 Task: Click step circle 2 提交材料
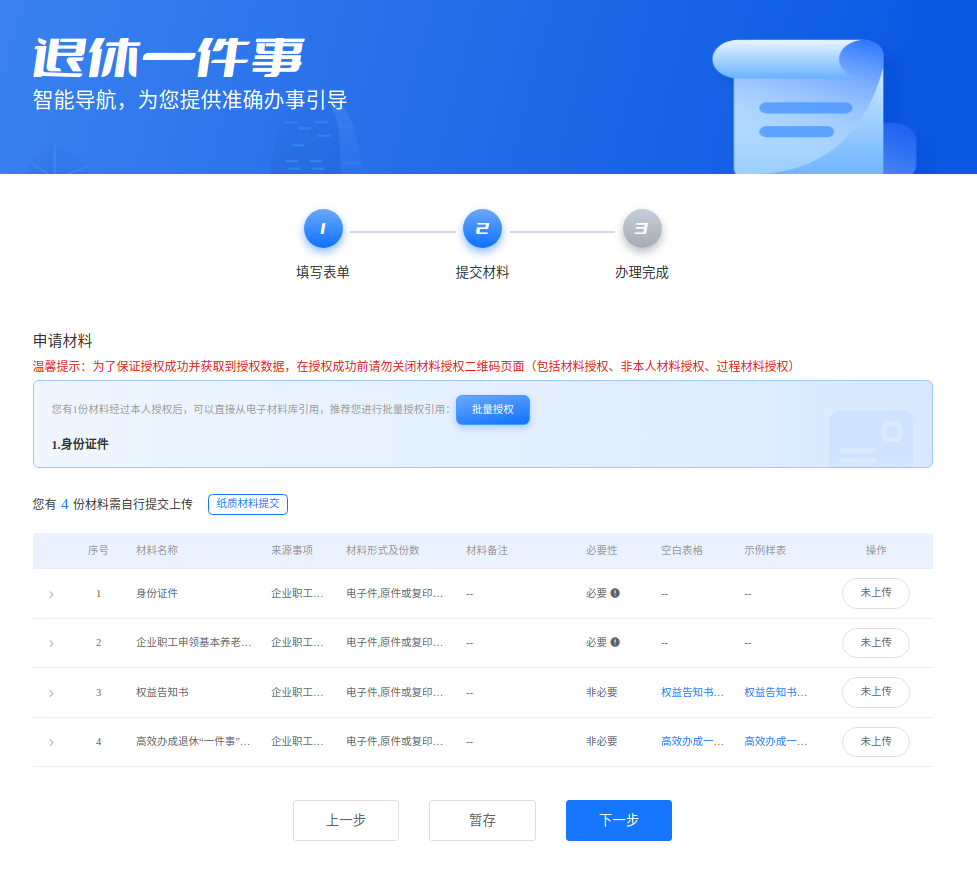pyautogui.click(x=482, y=228)
